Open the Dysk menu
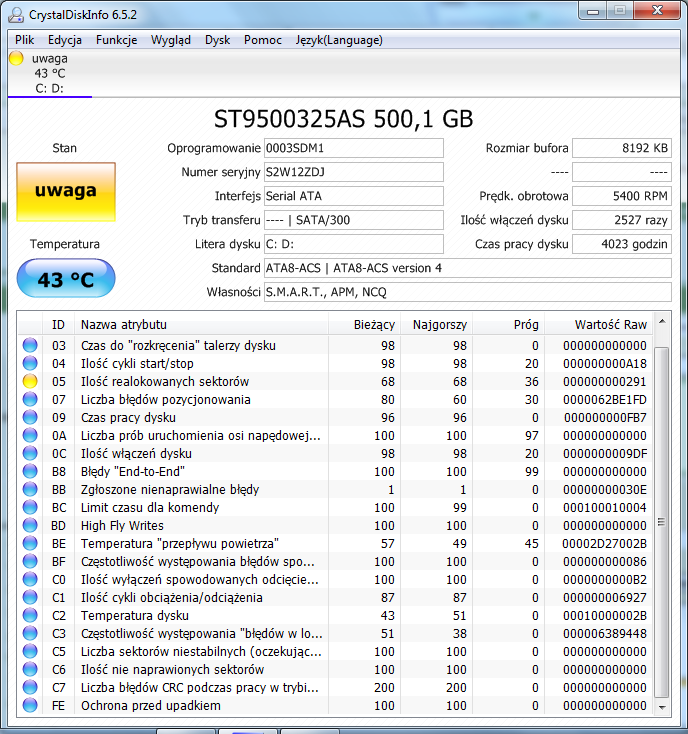 [218, 40]
